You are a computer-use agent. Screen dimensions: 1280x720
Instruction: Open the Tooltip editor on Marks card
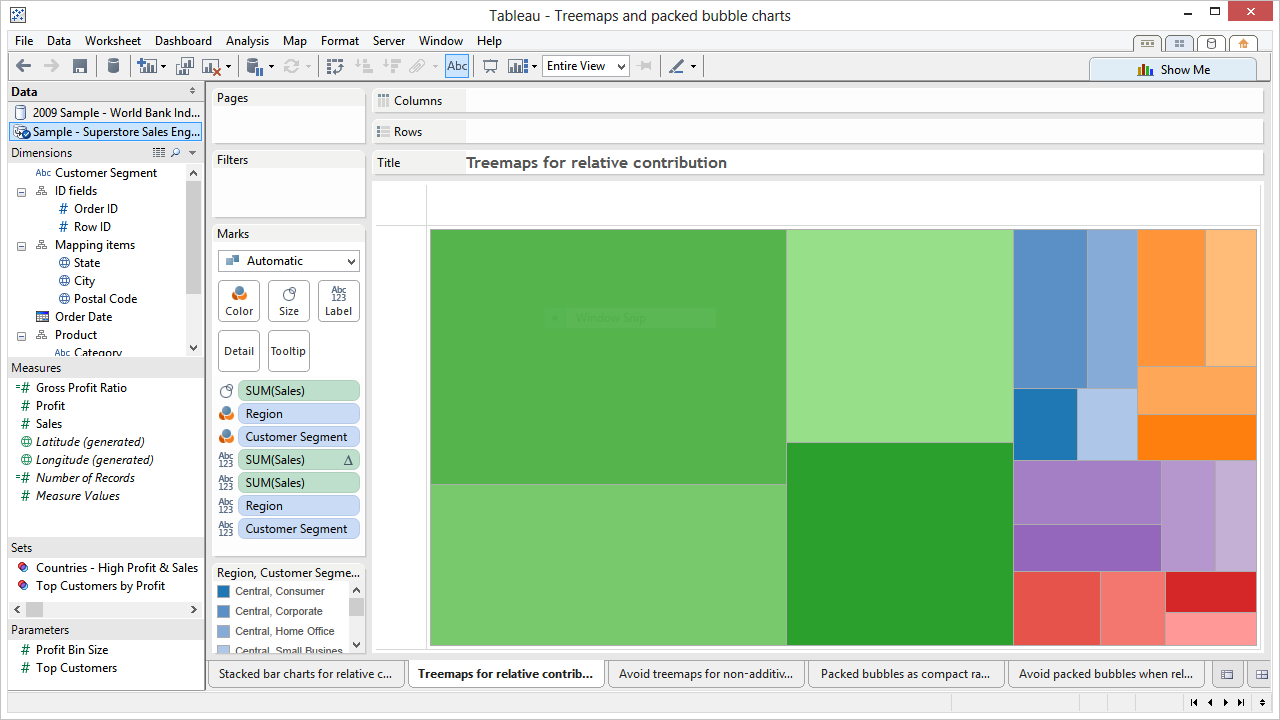[x=288, y=350]
